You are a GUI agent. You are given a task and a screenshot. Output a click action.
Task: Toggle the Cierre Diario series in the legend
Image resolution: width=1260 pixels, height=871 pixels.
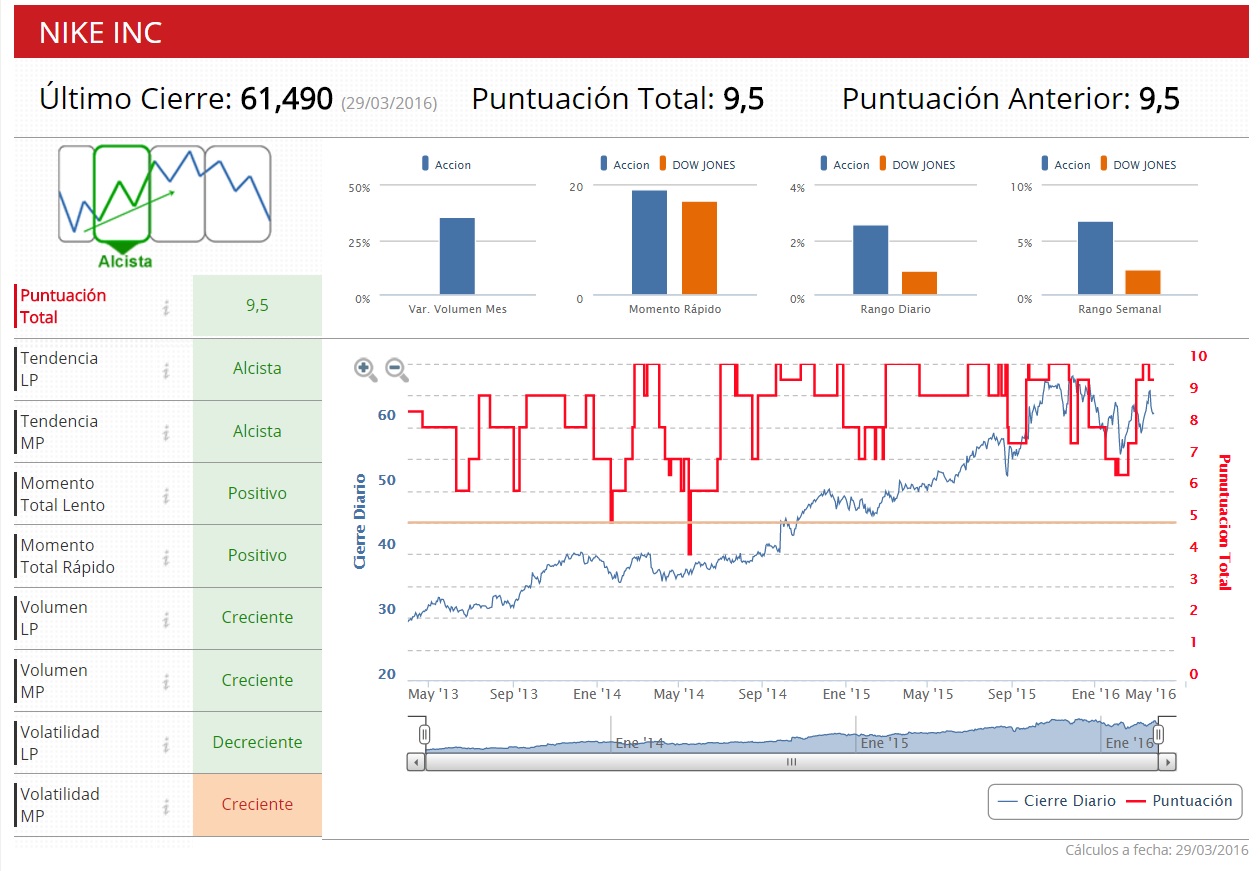click(1057, 801)
